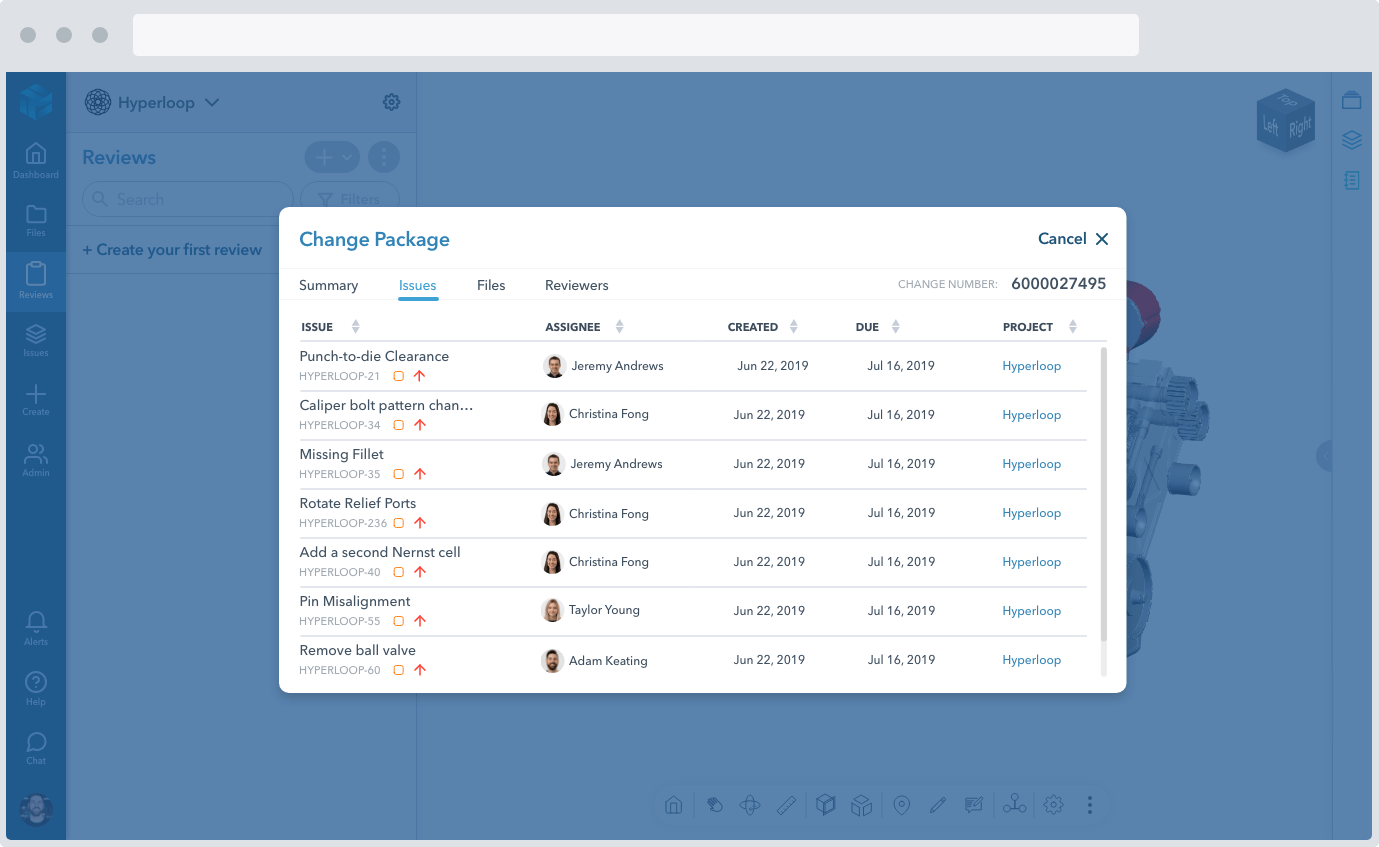Screen dimensions: 1379x847
Task: Select the Issues tab
Action: [418, 285]
